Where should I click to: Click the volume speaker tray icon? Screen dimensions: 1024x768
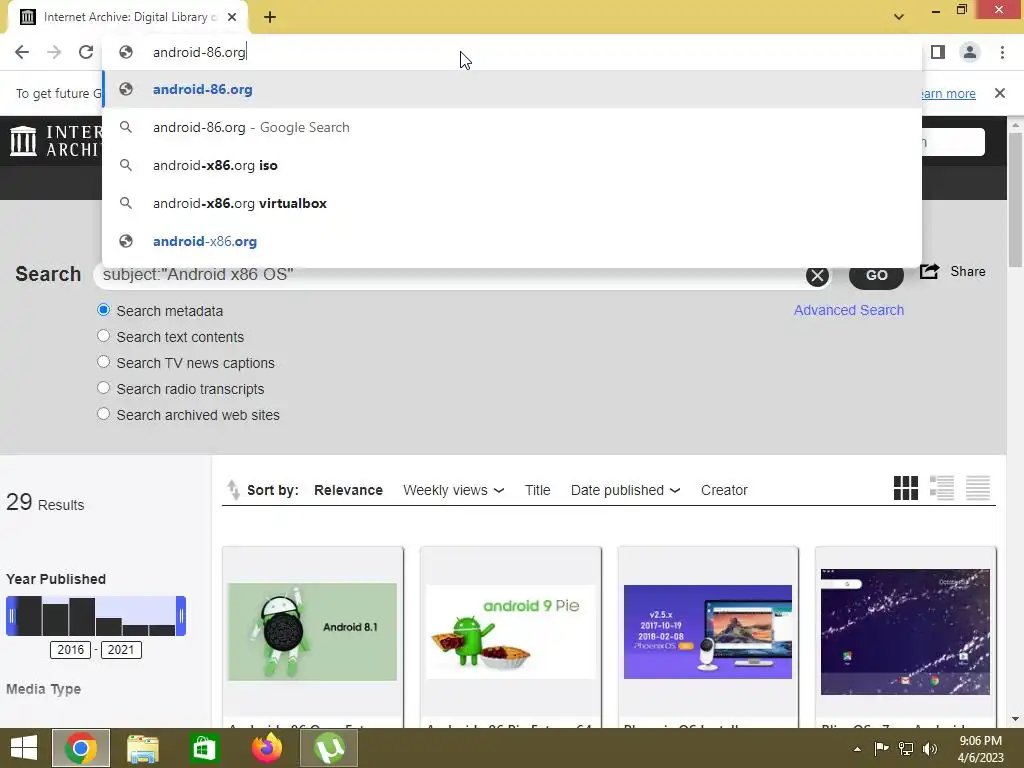point(930,749)
